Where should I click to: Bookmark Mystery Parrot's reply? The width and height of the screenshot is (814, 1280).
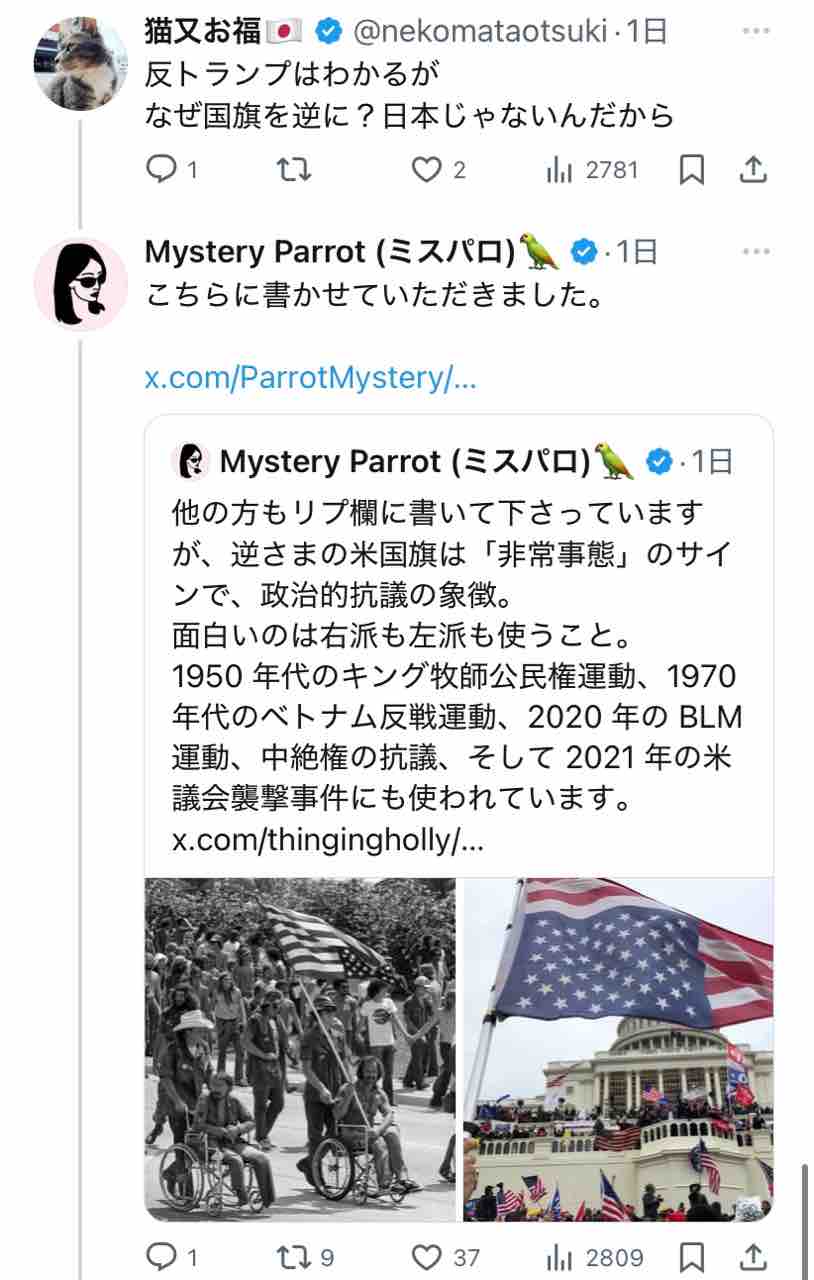click(692, 1258)
